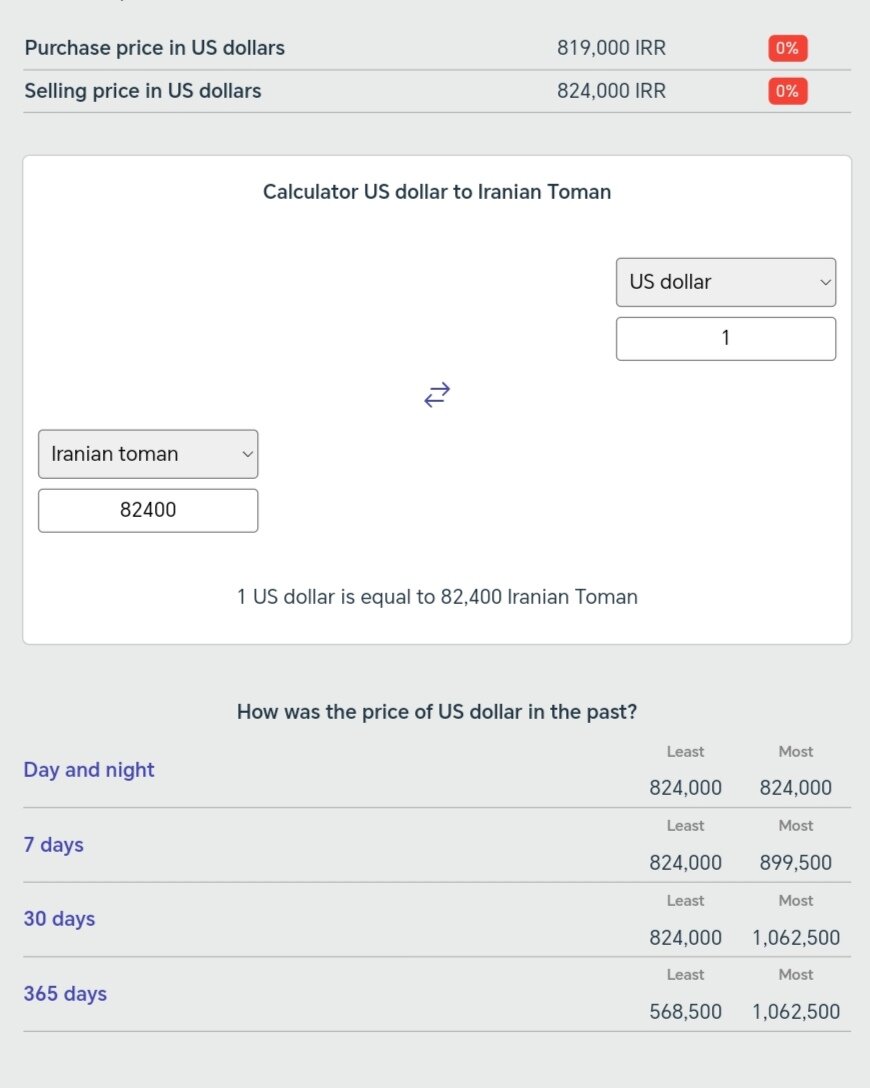Click the 1 US dollar conversion result text

(x=437, y=597)
